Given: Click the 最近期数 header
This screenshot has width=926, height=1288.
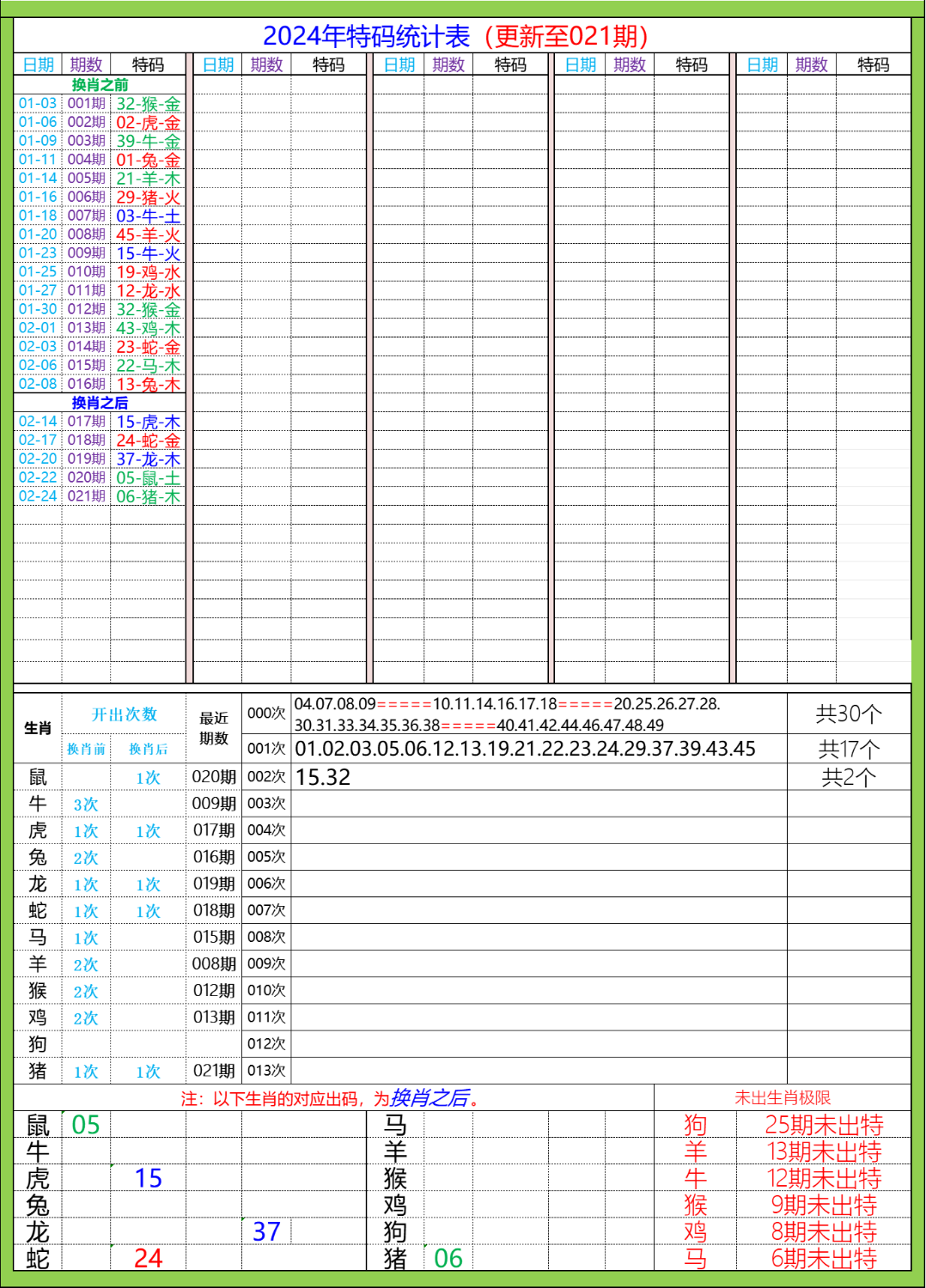Looking at the screenshot, I should click(x=213, y=727).
